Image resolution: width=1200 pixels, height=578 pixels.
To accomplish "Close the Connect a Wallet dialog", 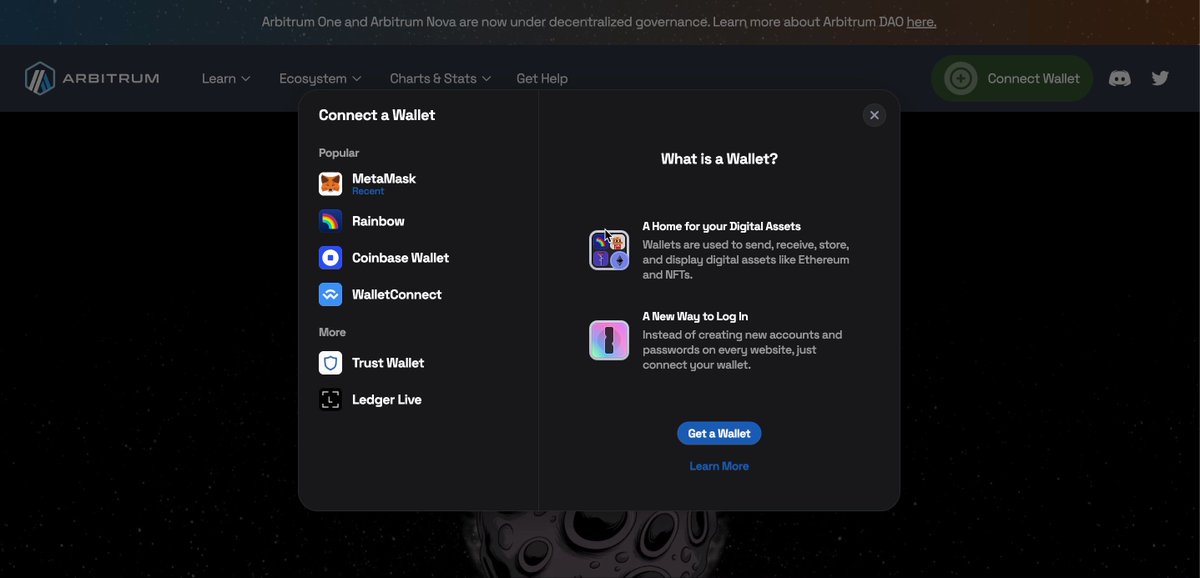I will 874,115.
